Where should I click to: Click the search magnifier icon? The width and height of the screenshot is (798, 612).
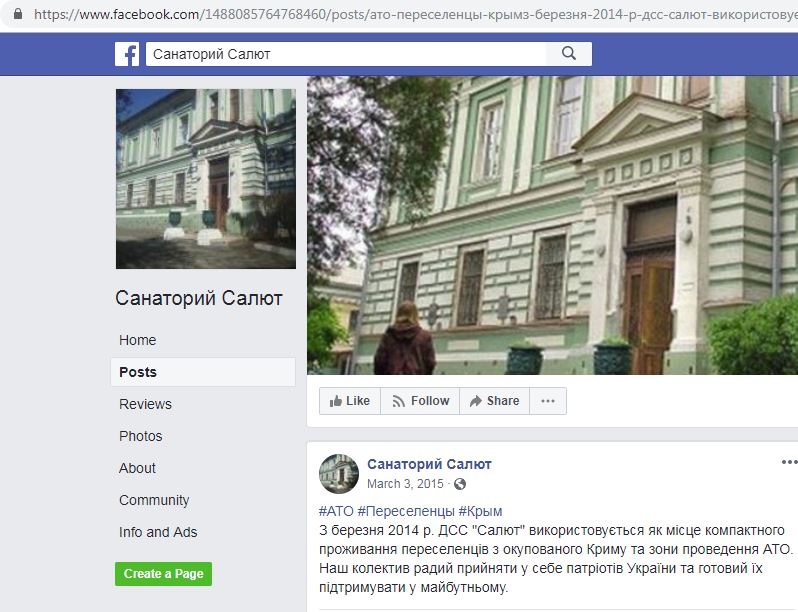tap(568, 53)
